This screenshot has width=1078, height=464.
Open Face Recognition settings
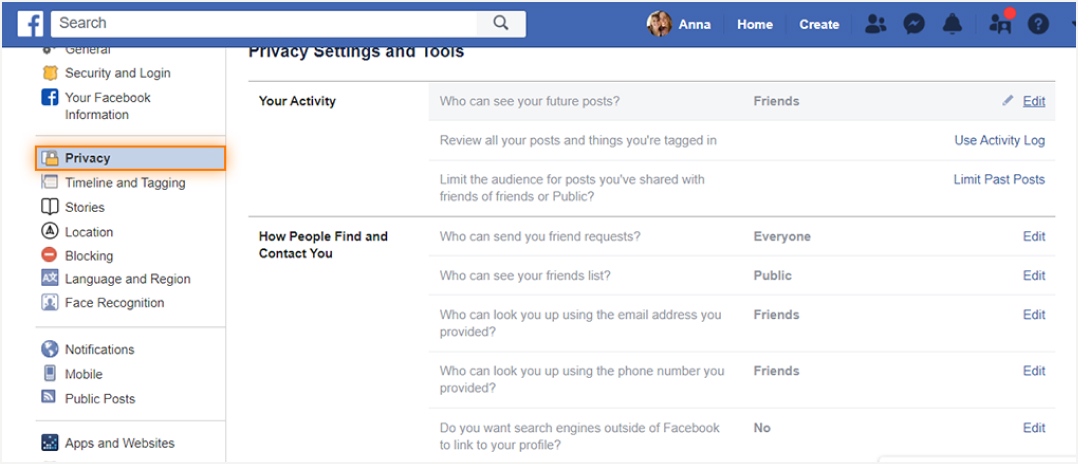(x=115, y=302)
